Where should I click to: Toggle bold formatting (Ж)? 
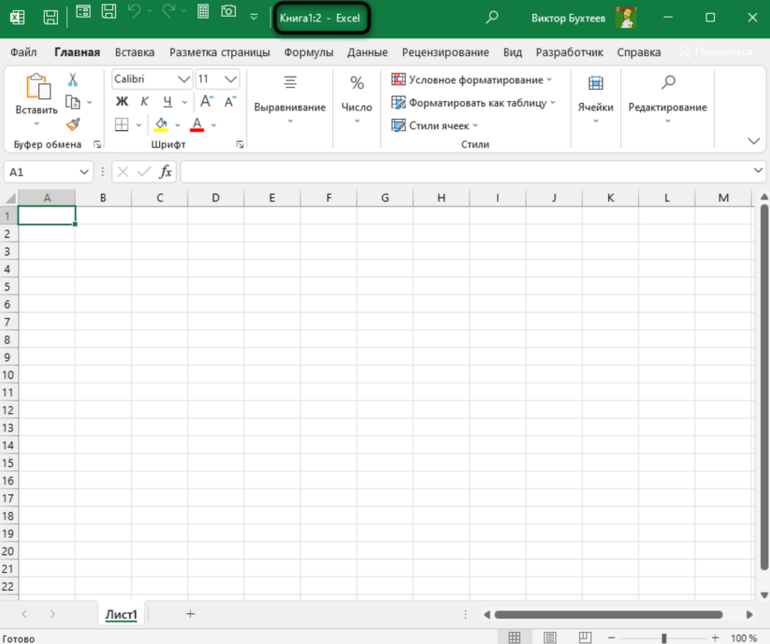point(122,101)
